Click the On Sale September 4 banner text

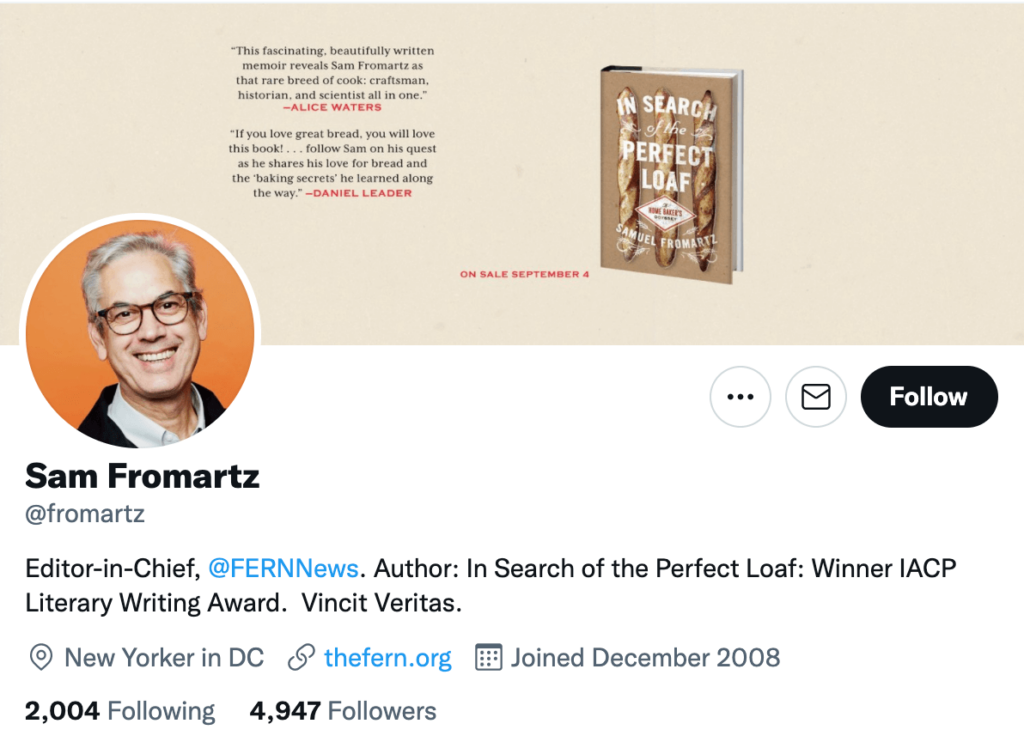coord(524,273)
